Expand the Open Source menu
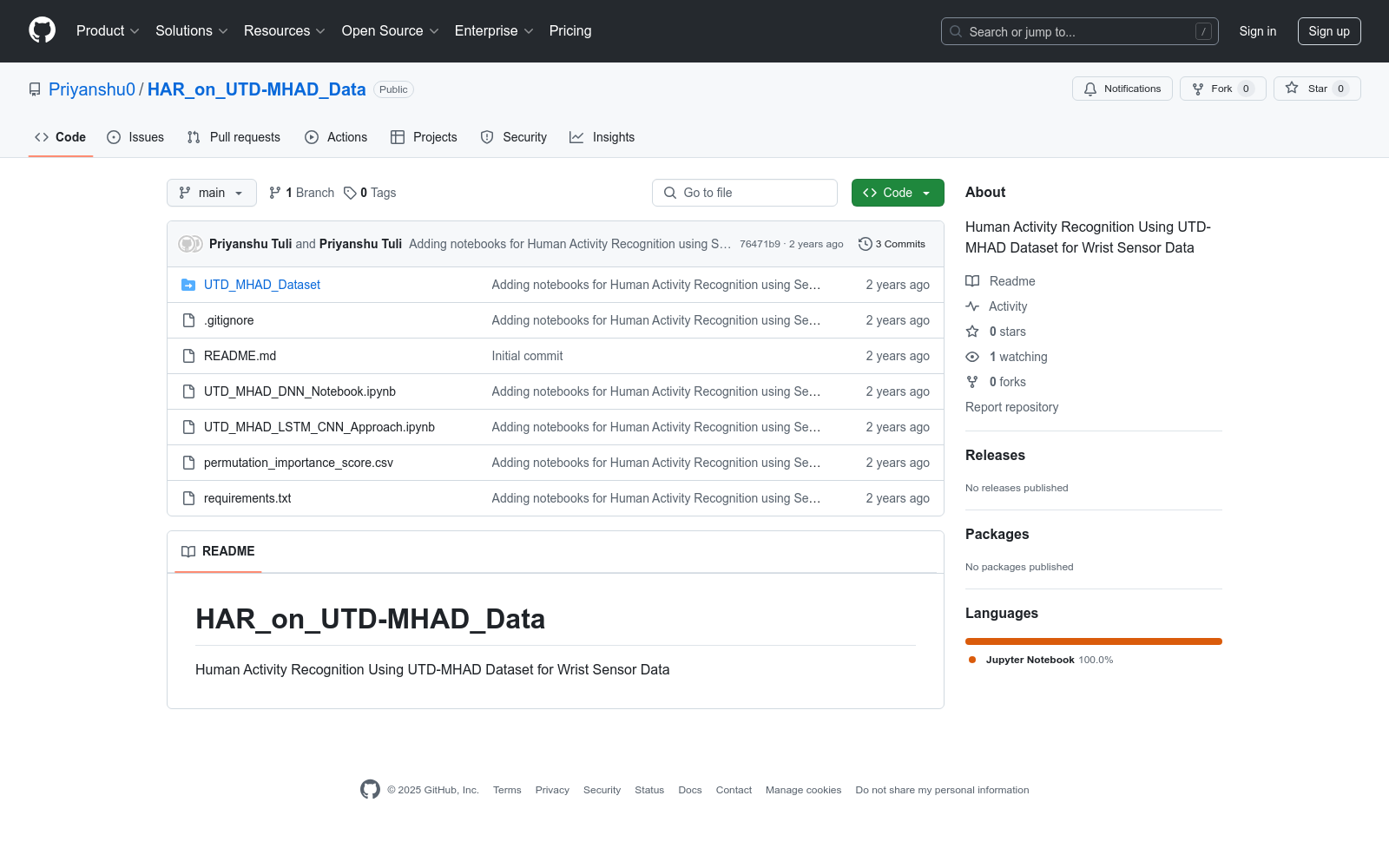Screen dimensions: 1389x868 [x=391, y=31]
